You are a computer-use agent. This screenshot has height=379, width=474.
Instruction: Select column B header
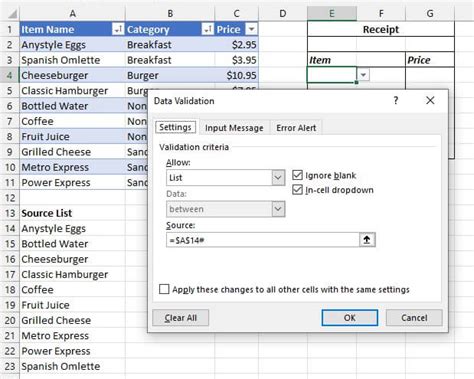click(170, 14)
